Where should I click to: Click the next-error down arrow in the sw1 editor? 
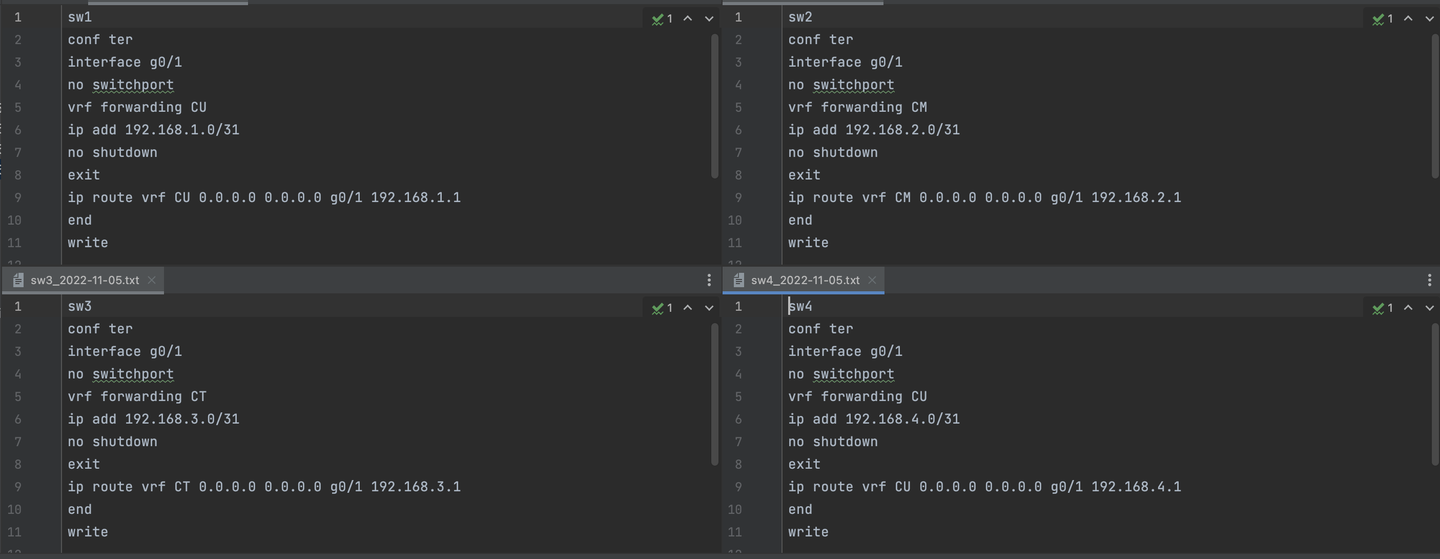[x=709, y=18]
